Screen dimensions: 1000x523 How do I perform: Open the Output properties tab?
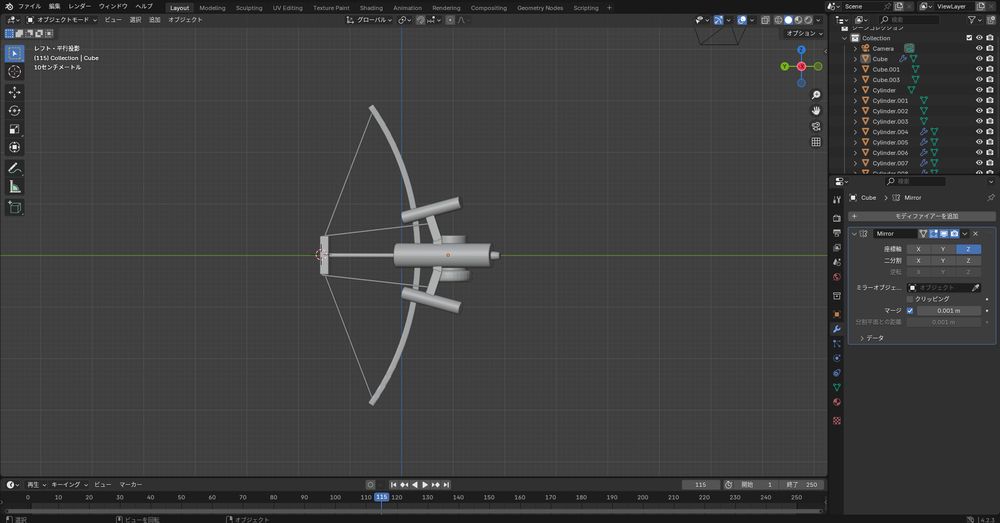click(837, 233)
